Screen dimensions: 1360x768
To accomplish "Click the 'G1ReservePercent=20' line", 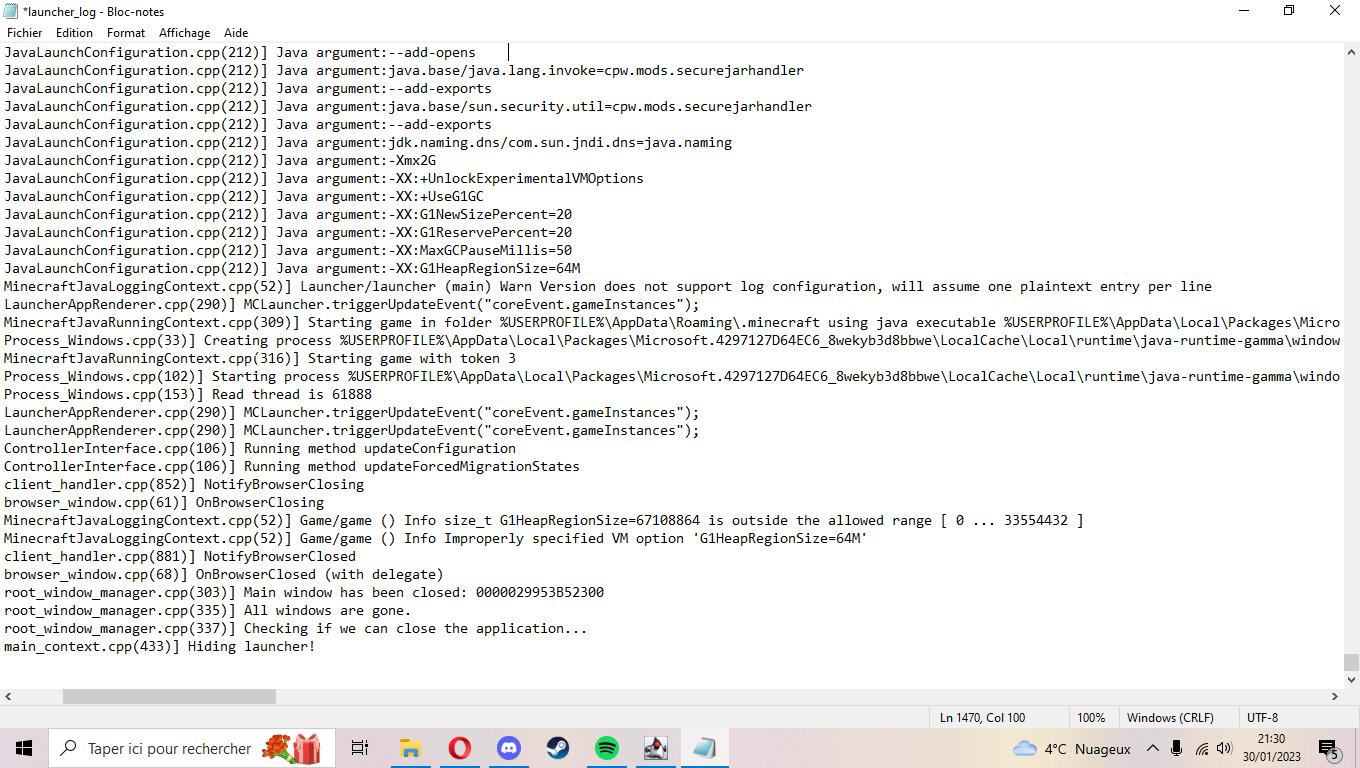I will [x=288, y=232].
